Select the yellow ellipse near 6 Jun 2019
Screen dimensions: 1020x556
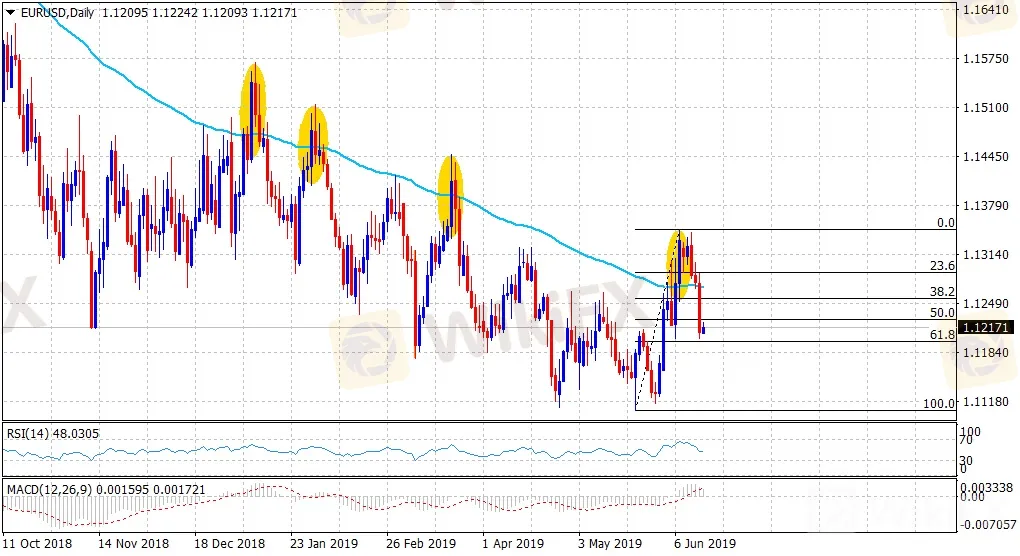(681, 264)
